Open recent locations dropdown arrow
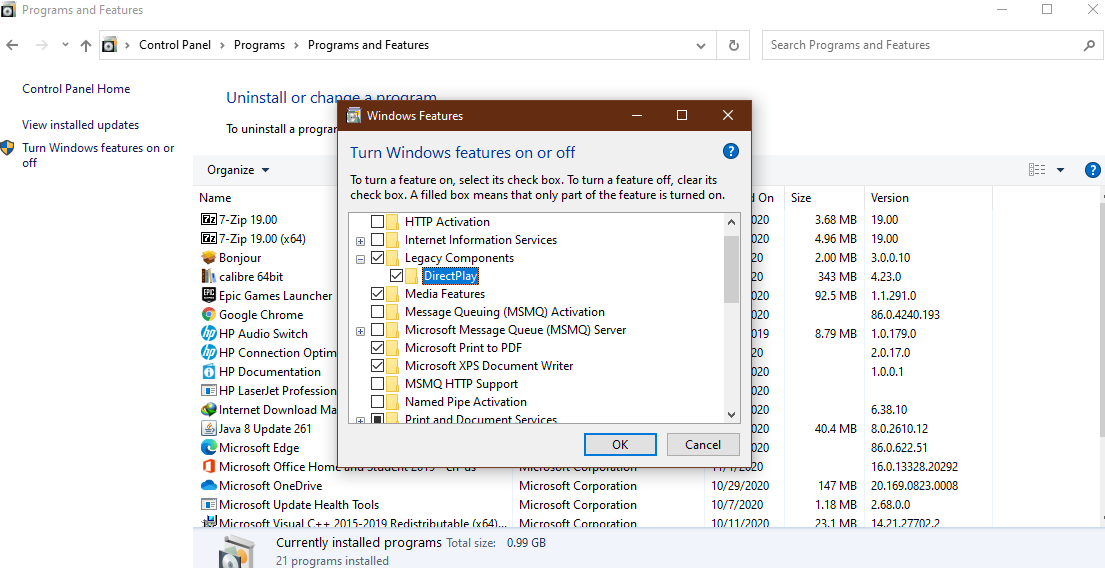This screenshot has width=1105, height=568. coord(65,44)
